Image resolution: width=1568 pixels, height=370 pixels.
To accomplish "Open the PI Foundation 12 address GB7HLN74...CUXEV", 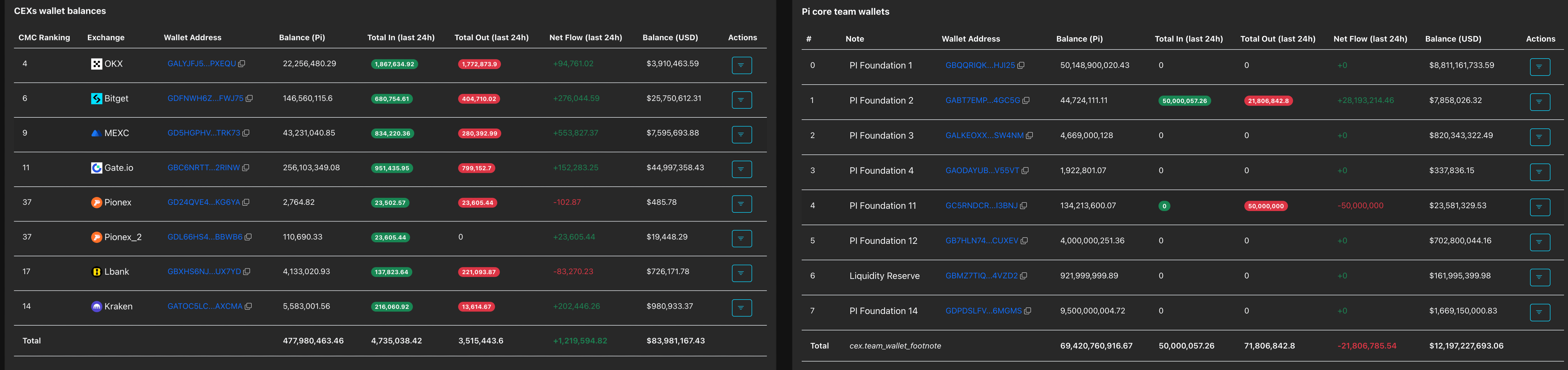I will [x=981, y=241].
